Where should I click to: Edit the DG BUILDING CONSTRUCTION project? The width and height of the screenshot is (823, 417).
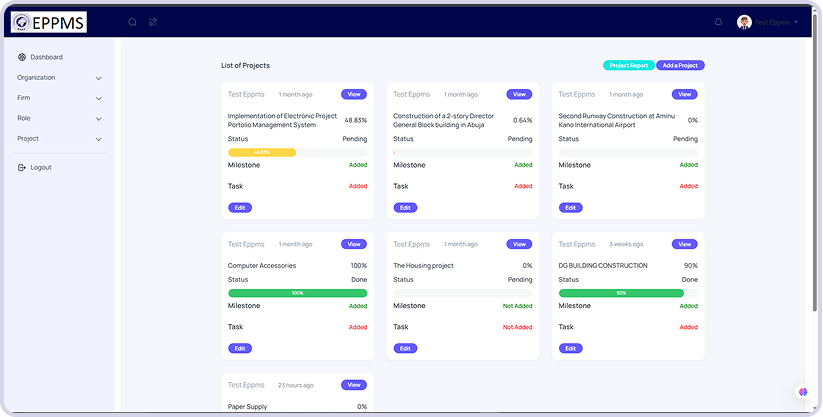tap(570, 348)
